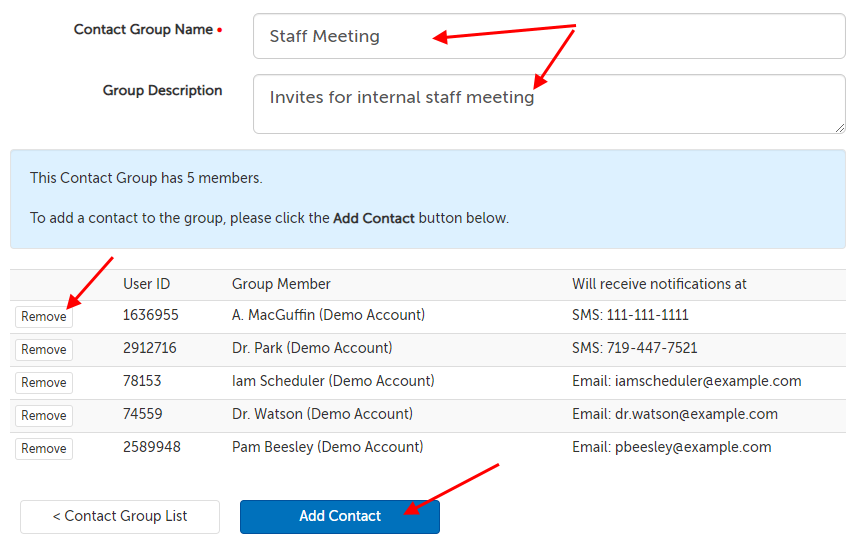Viewport: 852px width, 541px height.
Task: Click the Contact Group Name label
Action: pos(143,30)
